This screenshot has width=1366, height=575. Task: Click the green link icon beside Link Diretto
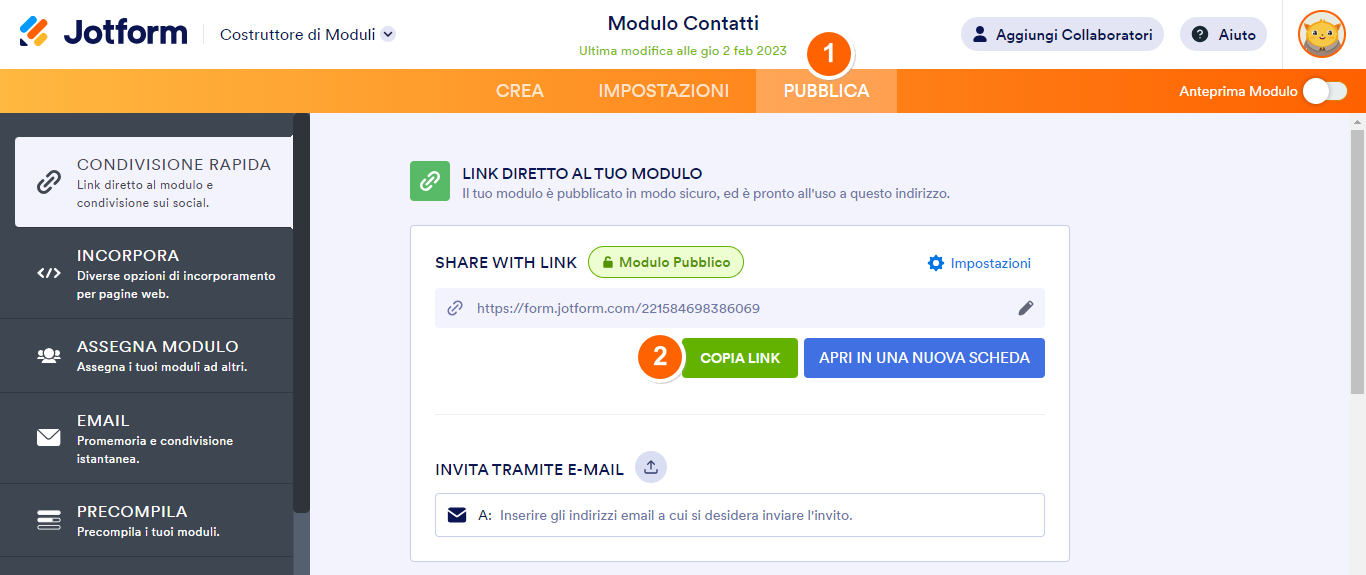pyautogui.click(x=430, y=181)
